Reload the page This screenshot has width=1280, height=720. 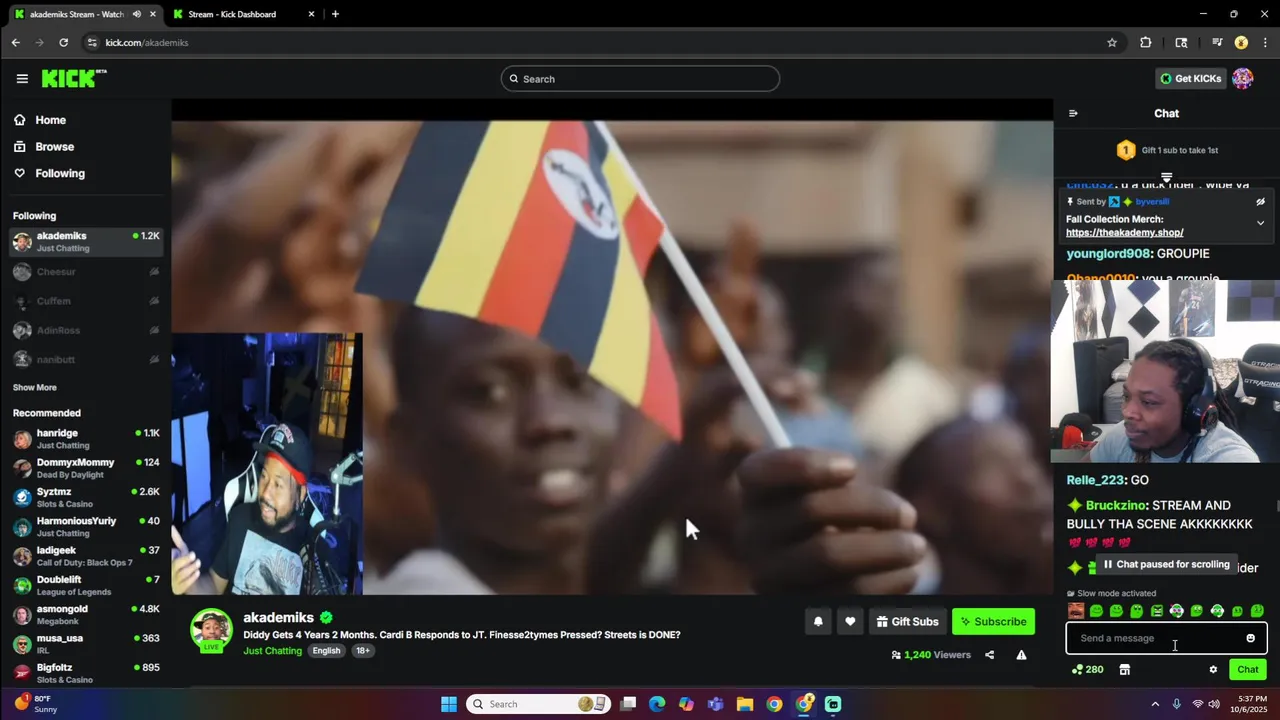coord(63,42)
